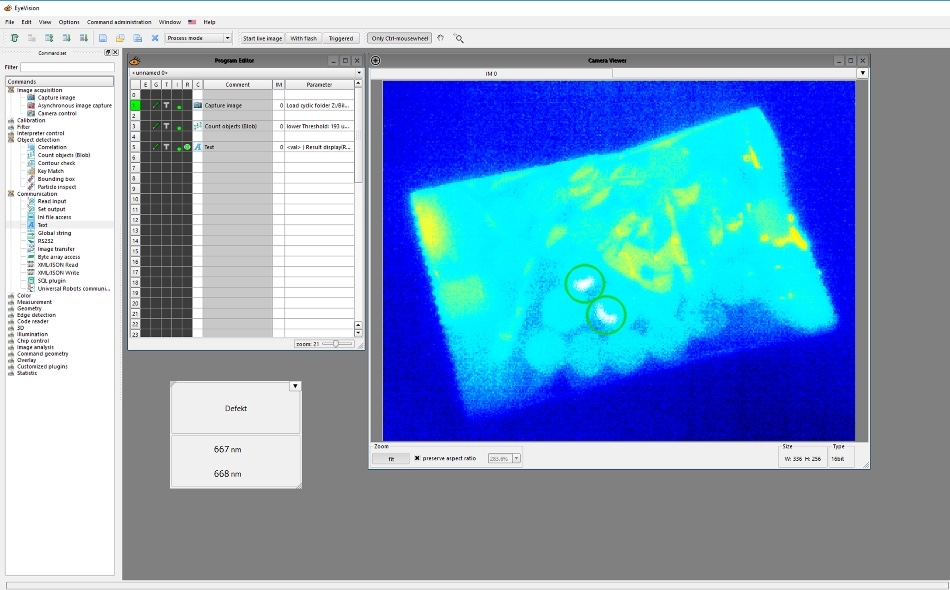Screen dimensions: 950x590
Task: Click the fit zoom button
Action: tap(391, 459)
